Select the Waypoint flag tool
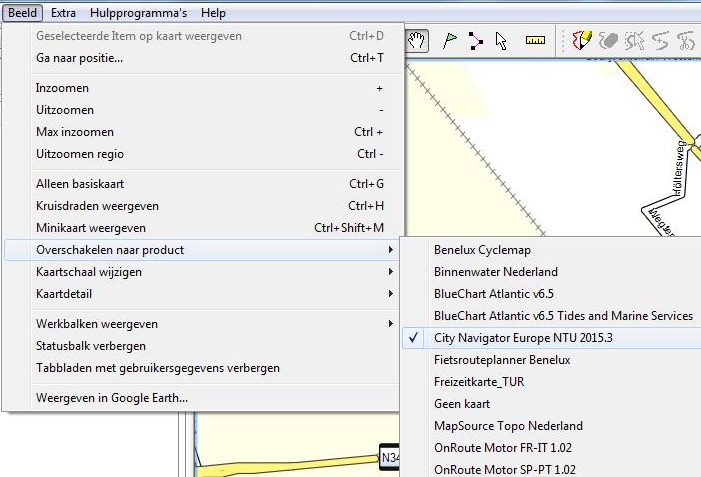 point(450,41)
